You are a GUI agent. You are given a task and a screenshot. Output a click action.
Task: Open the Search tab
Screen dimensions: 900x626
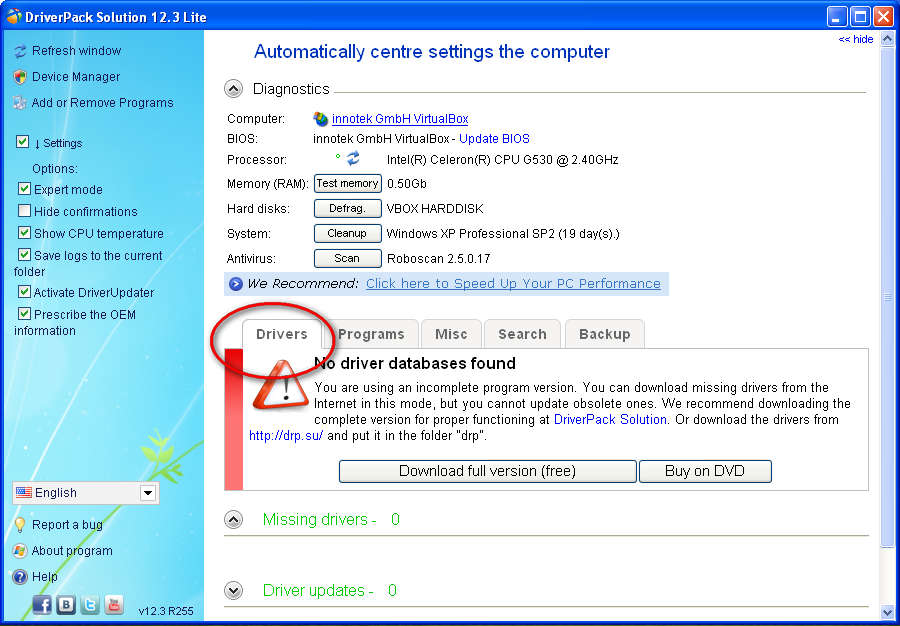tap(522, 334)
